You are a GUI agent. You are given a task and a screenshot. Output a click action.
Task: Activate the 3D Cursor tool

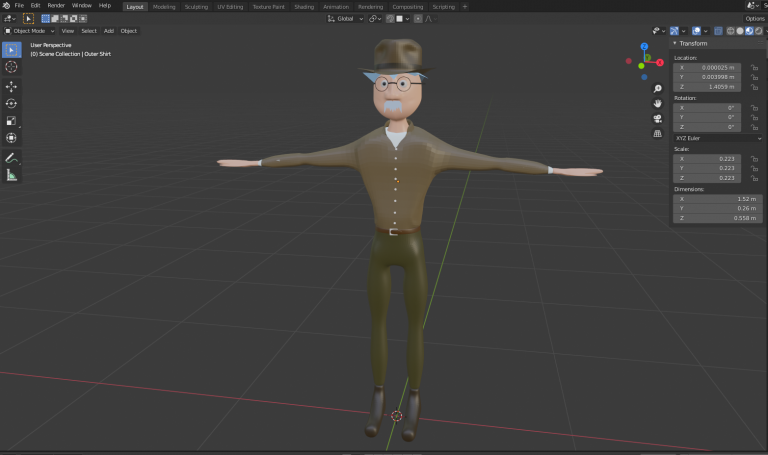pos(11,67)
